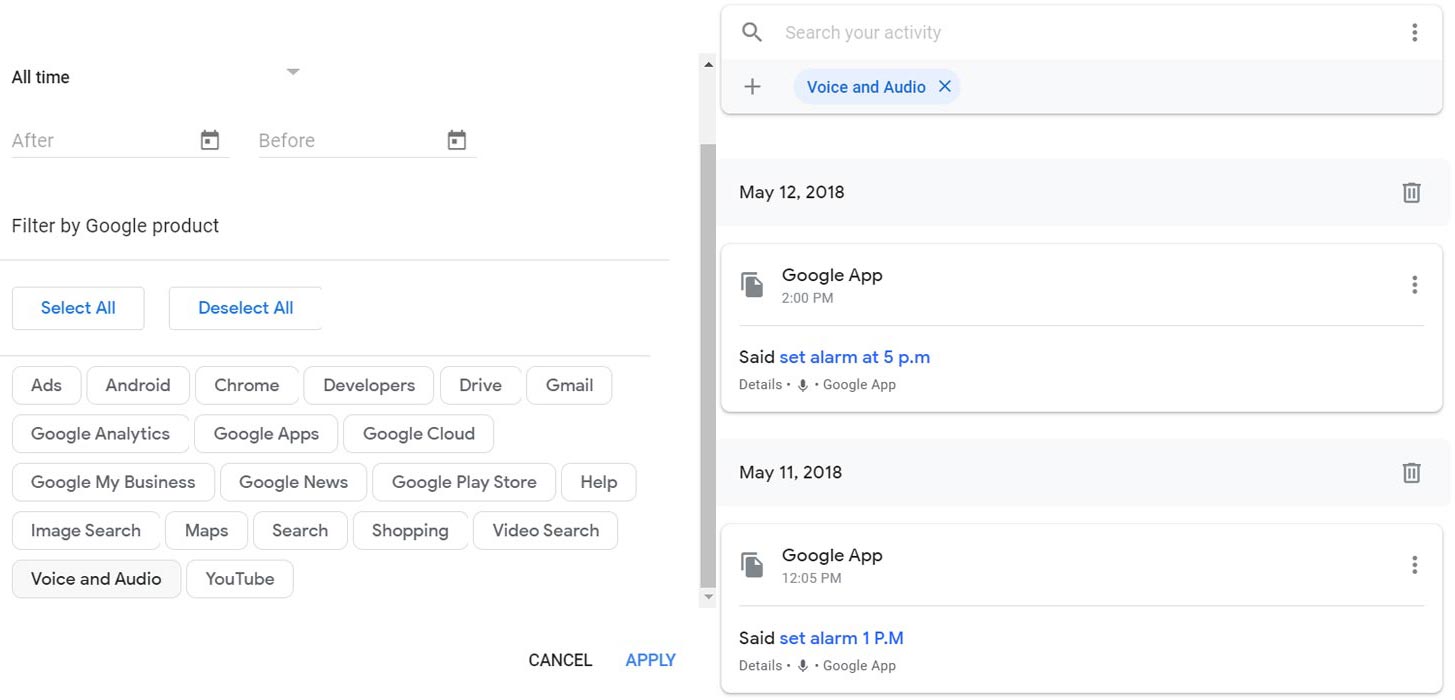The width and height of the screenshot is (1455, 700).
Task: Click CANCEL in the filter dialog
Action: tap(560, 660)
